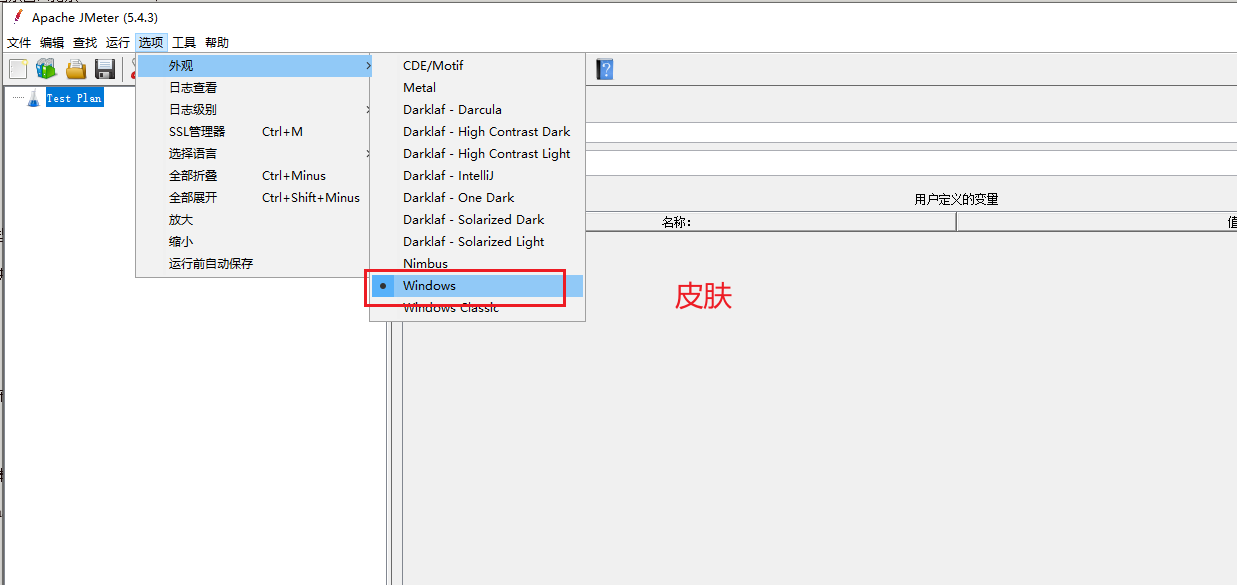The image size is (1237, 585).
Task: Select Darklaf - High Contrast Light theme
Action: (477, 154)
